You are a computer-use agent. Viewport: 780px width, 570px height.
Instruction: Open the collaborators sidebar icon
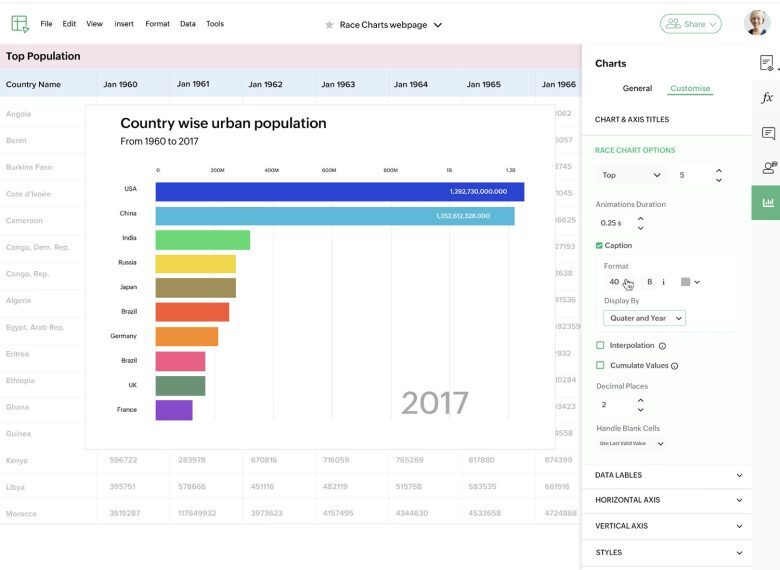769,168
